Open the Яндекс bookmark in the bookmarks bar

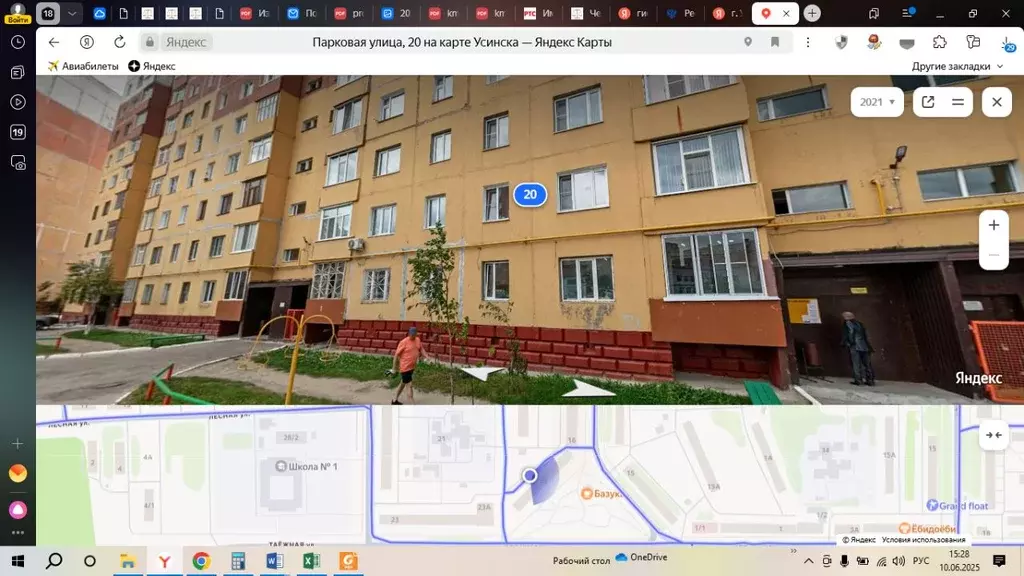point(152,66)
